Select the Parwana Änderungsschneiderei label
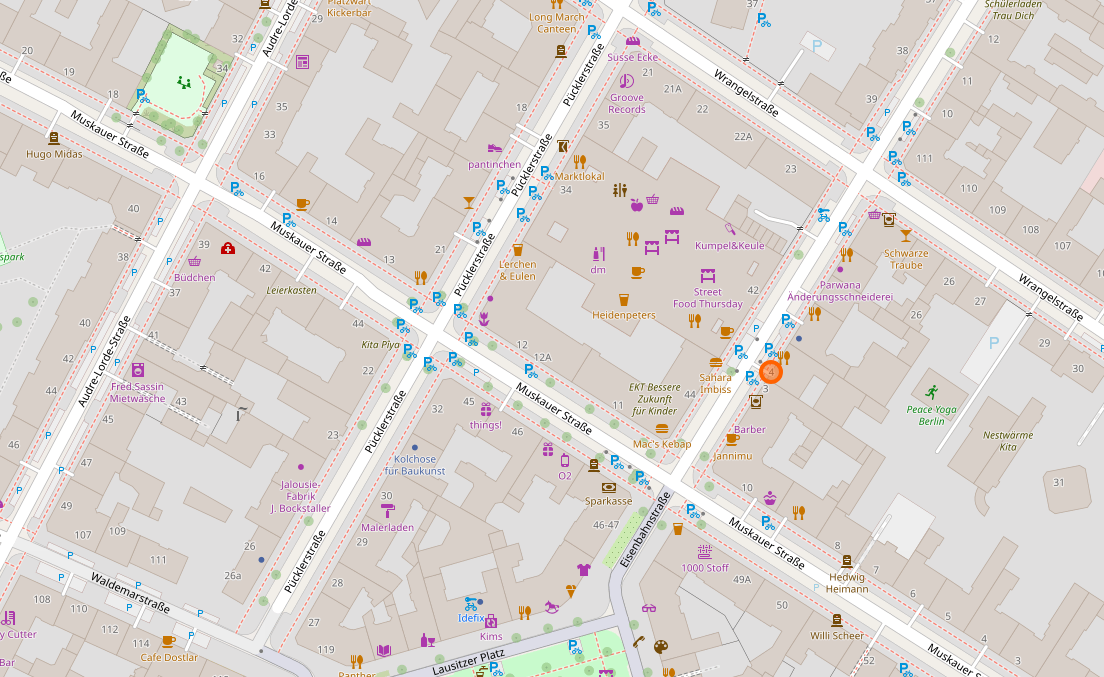 840,291
